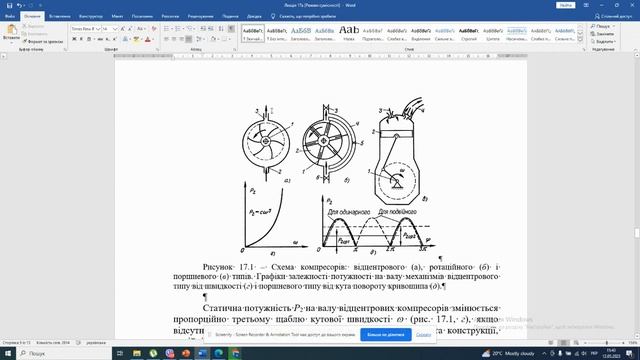
Task: Open ribbon display options icon in title bar
Action: 586,5
